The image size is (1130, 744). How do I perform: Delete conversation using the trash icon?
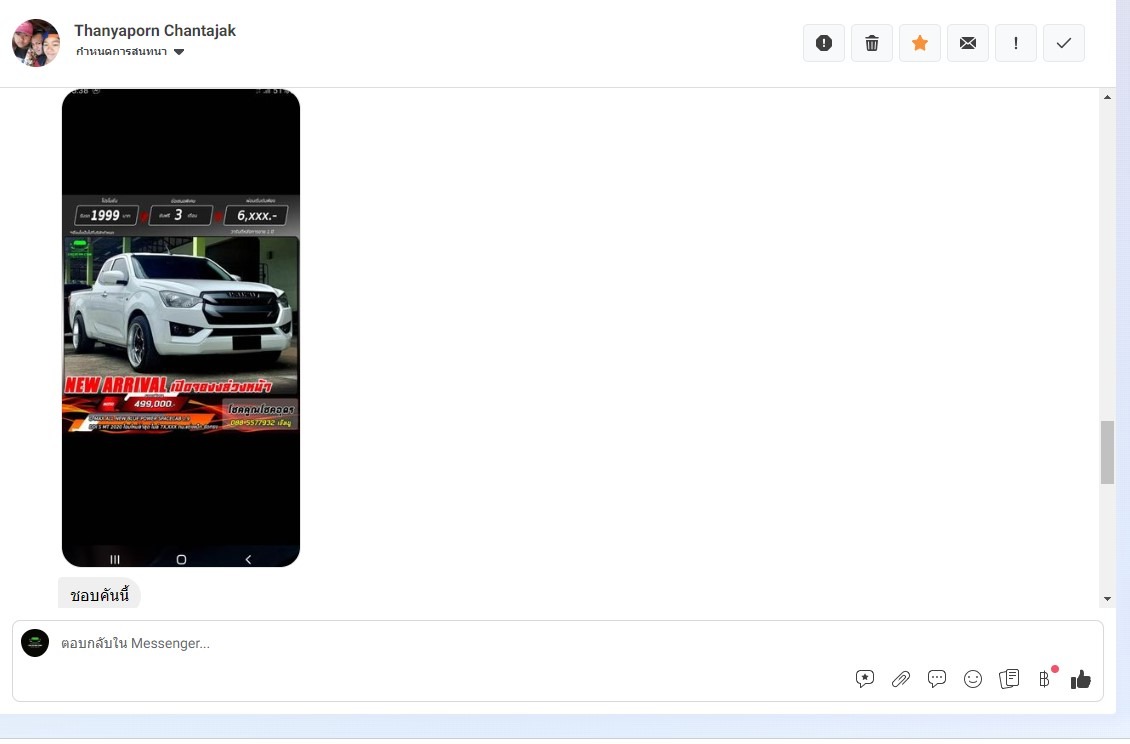(x=872, y=43)
